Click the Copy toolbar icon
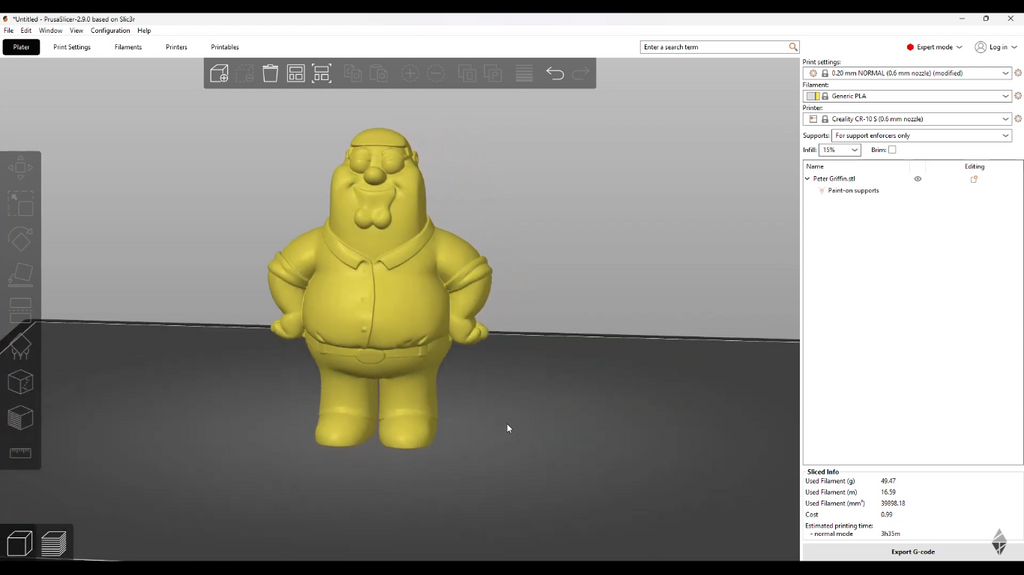Image resolution: width=1024 pixels, height=575 pixels. pyautogui.click(x=353, y=73)
